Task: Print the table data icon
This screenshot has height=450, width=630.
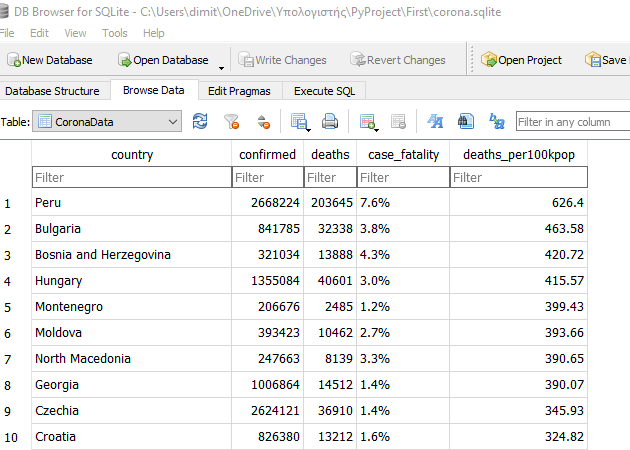Action: [330, 121]
